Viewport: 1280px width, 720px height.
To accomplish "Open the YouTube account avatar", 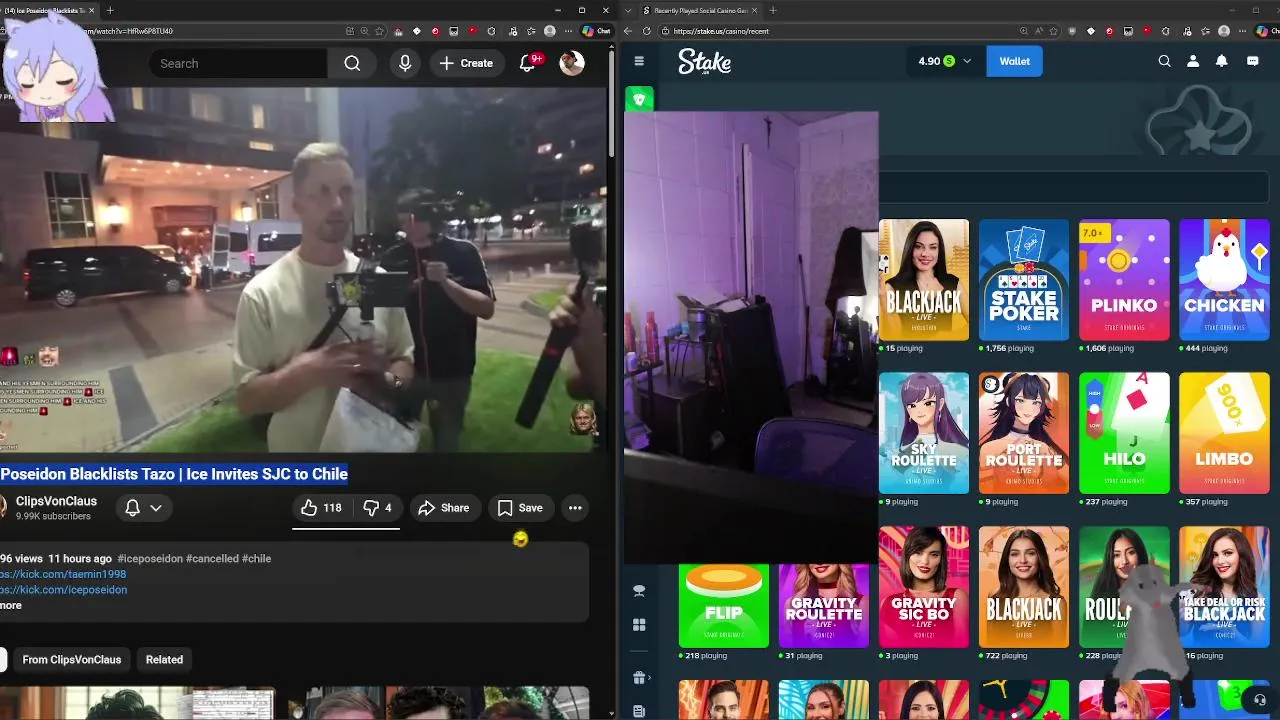I will point(572,63).
